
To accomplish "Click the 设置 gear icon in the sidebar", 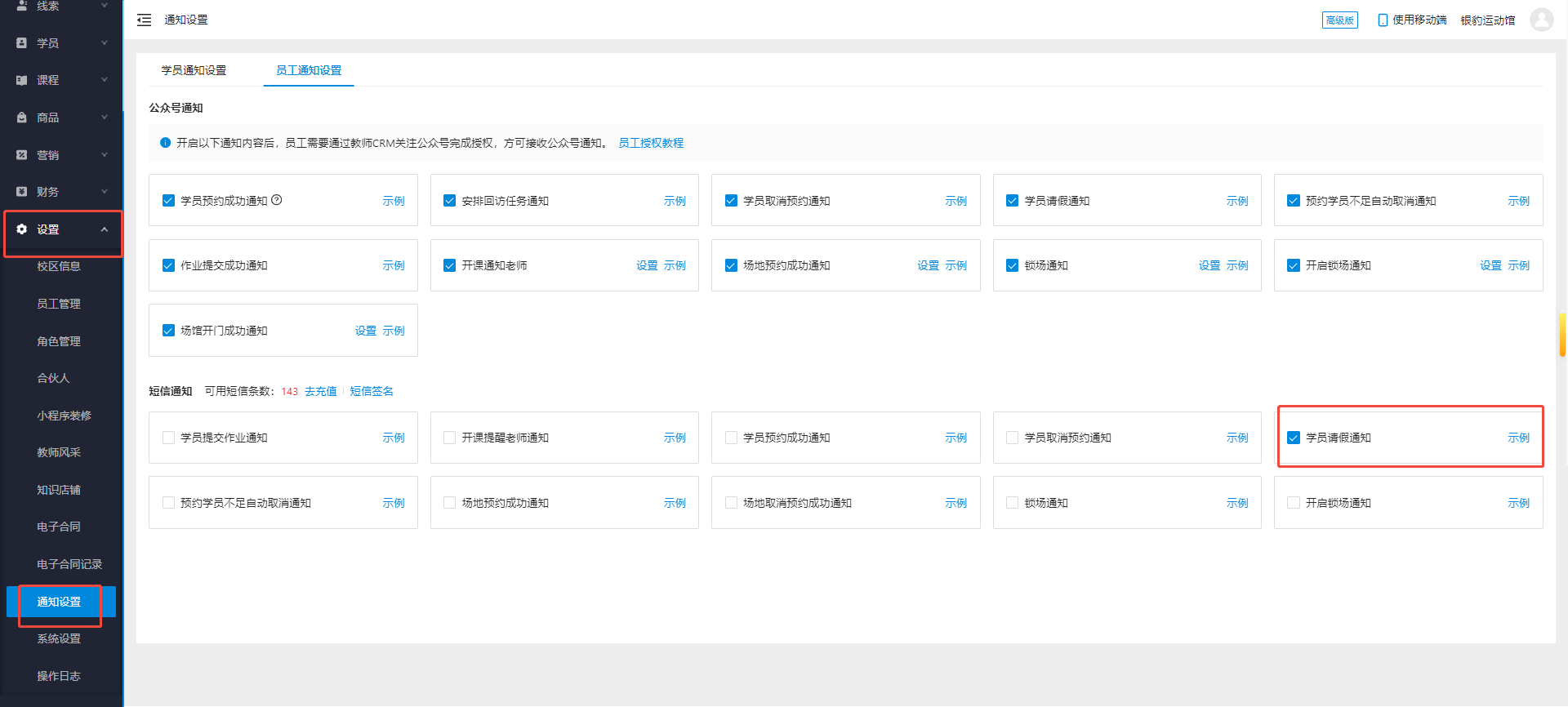I will 22,229.
